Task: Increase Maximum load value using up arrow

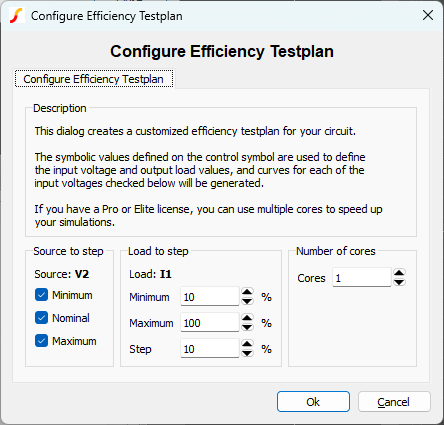Action: point(247,318)
